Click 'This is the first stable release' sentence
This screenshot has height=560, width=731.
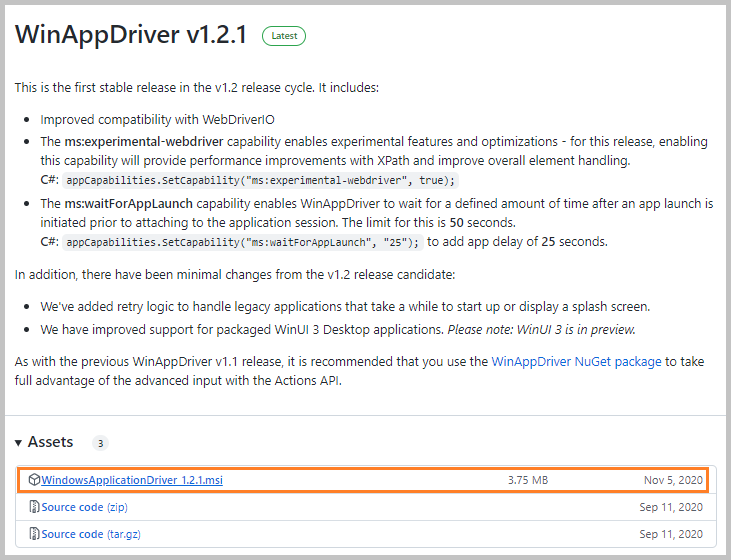(196, 88)
